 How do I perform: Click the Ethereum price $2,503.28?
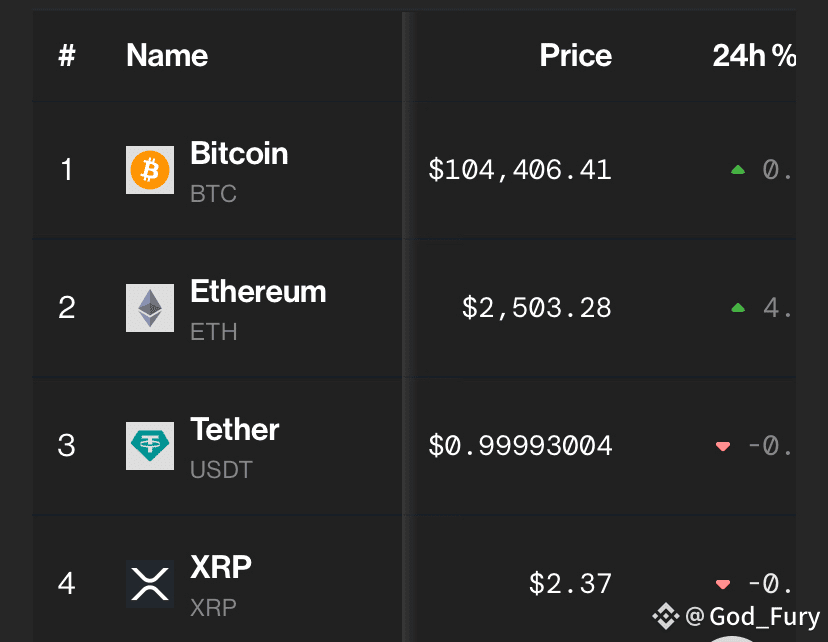[536, 308]
